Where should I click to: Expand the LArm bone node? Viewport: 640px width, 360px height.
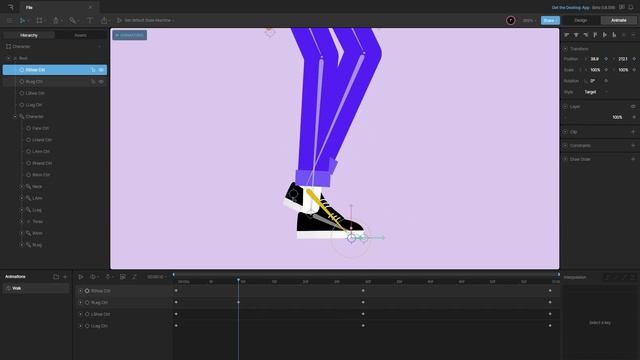click(x=22, y=198)
